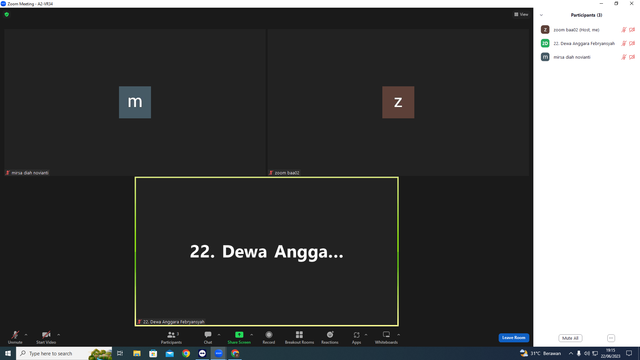Start recording with Record button
This screenshot has width=640, height=360.
point(269,337)
